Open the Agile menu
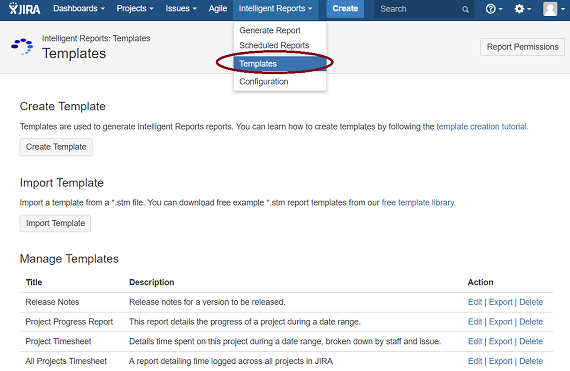This screenshot has width=570, height=371. tap(218, 8)
